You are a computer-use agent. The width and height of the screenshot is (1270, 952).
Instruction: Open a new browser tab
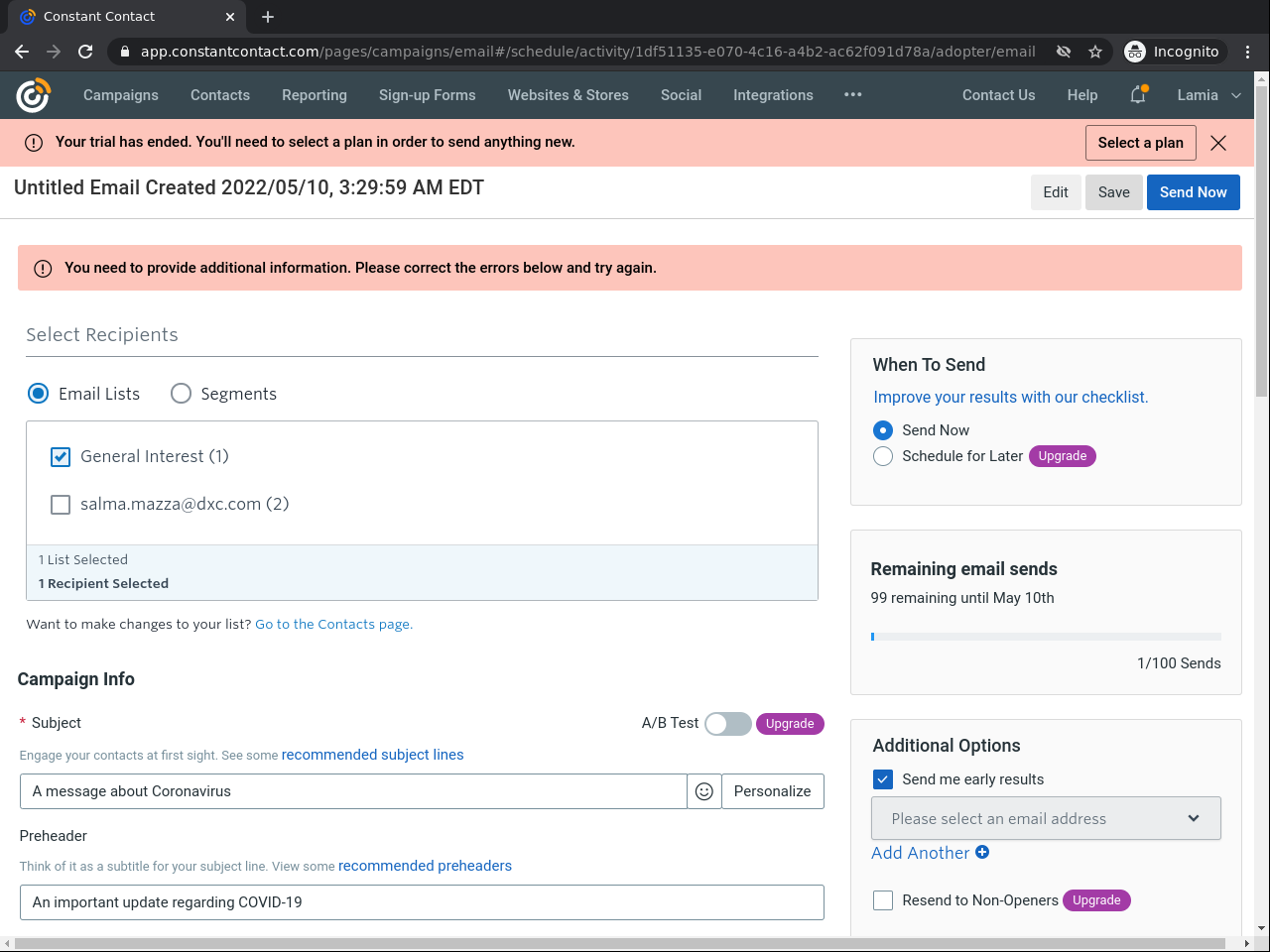tap(268, 17)
